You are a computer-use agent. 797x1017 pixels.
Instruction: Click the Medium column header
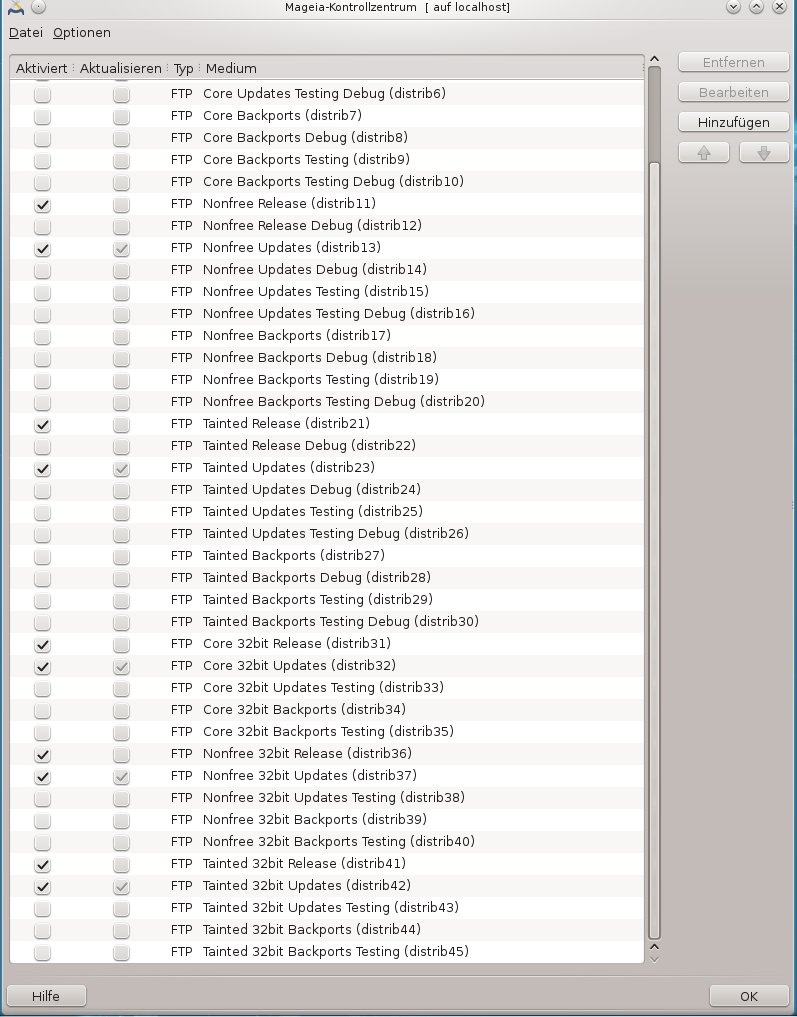422,68
